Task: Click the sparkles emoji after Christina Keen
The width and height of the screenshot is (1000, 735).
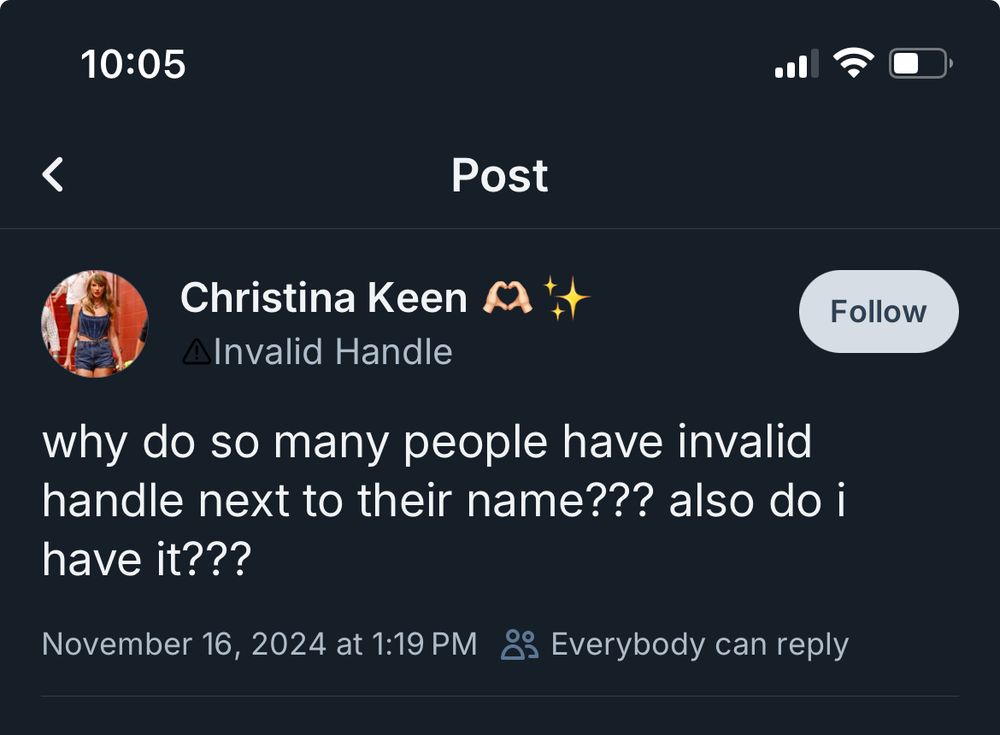Action: (x=566, y=297)
